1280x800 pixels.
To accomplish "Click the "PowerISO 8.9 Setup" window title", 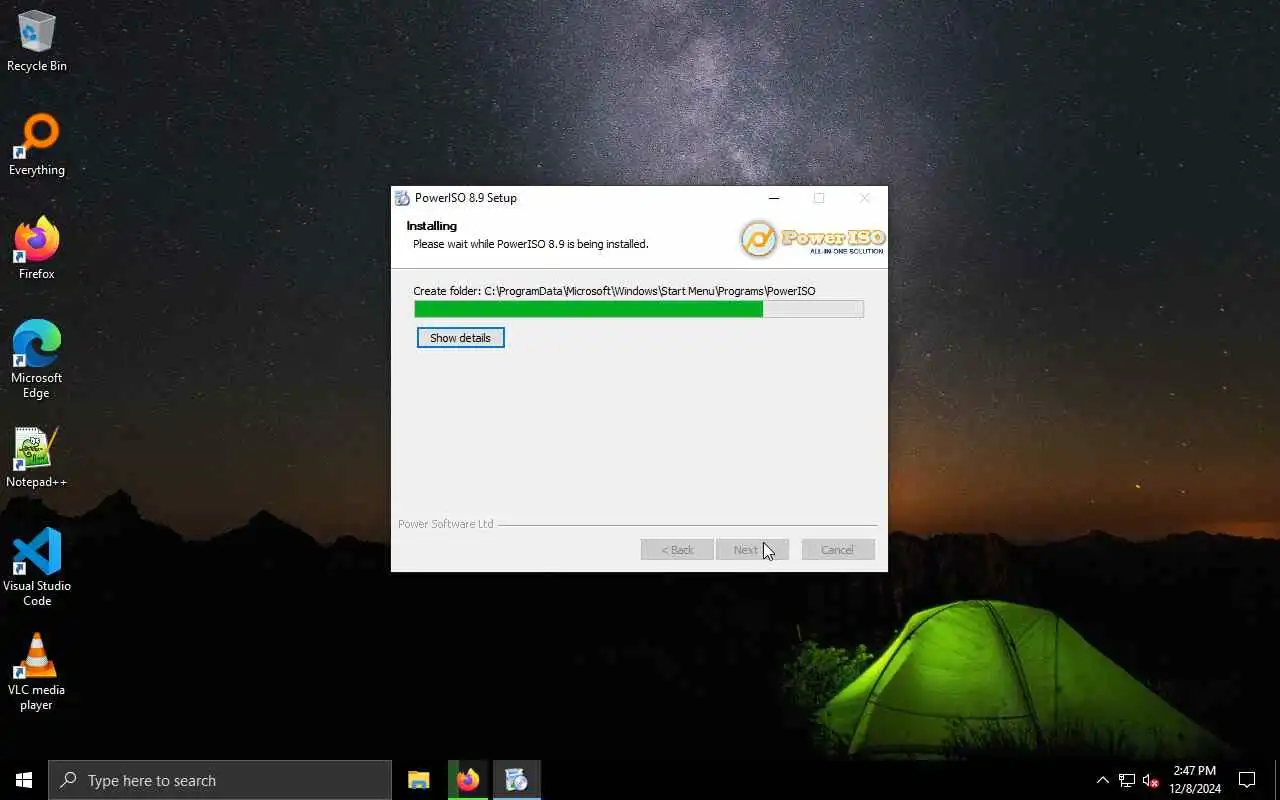I will click(466, 198).
